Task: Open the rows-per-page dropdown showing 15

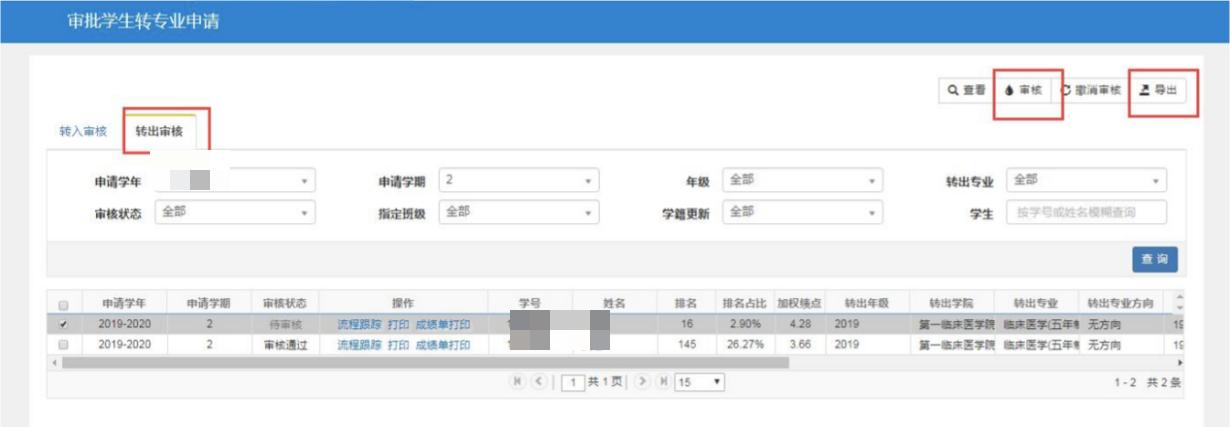Action: point(699,382)
